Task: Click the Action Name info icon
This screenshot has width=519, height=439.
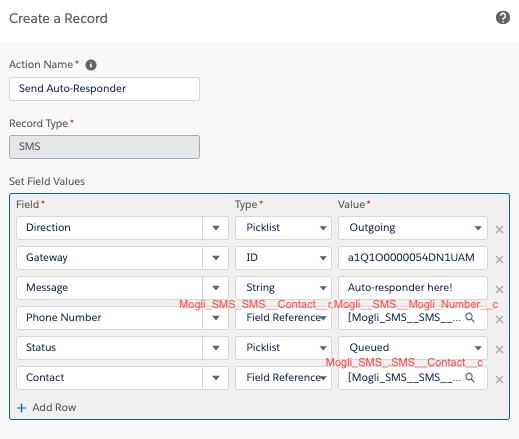Action: [x=91, y=65]
